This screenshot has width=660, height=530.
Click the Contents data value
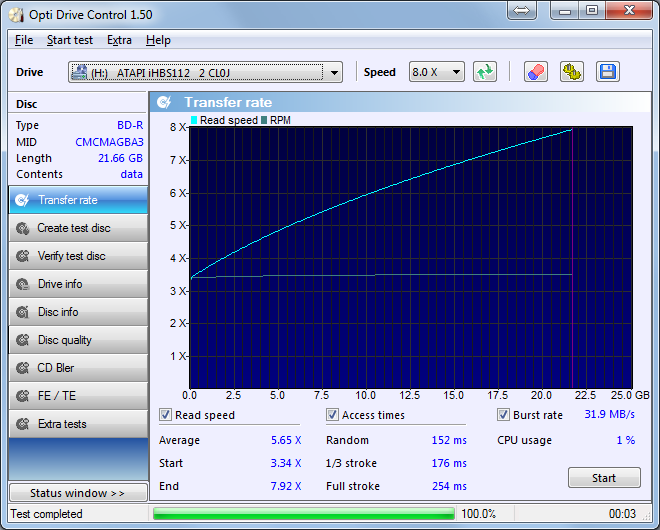(x=131, y=174)
